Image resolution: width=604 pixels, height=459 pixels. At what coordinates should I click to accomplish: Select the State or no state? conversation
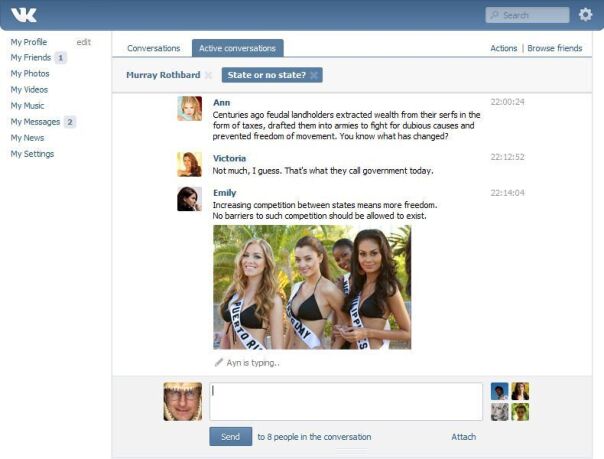(267, 75)
